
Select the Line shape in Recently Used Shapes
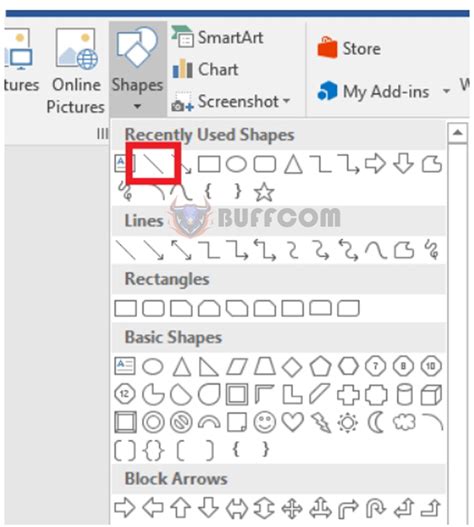point(153,164)
